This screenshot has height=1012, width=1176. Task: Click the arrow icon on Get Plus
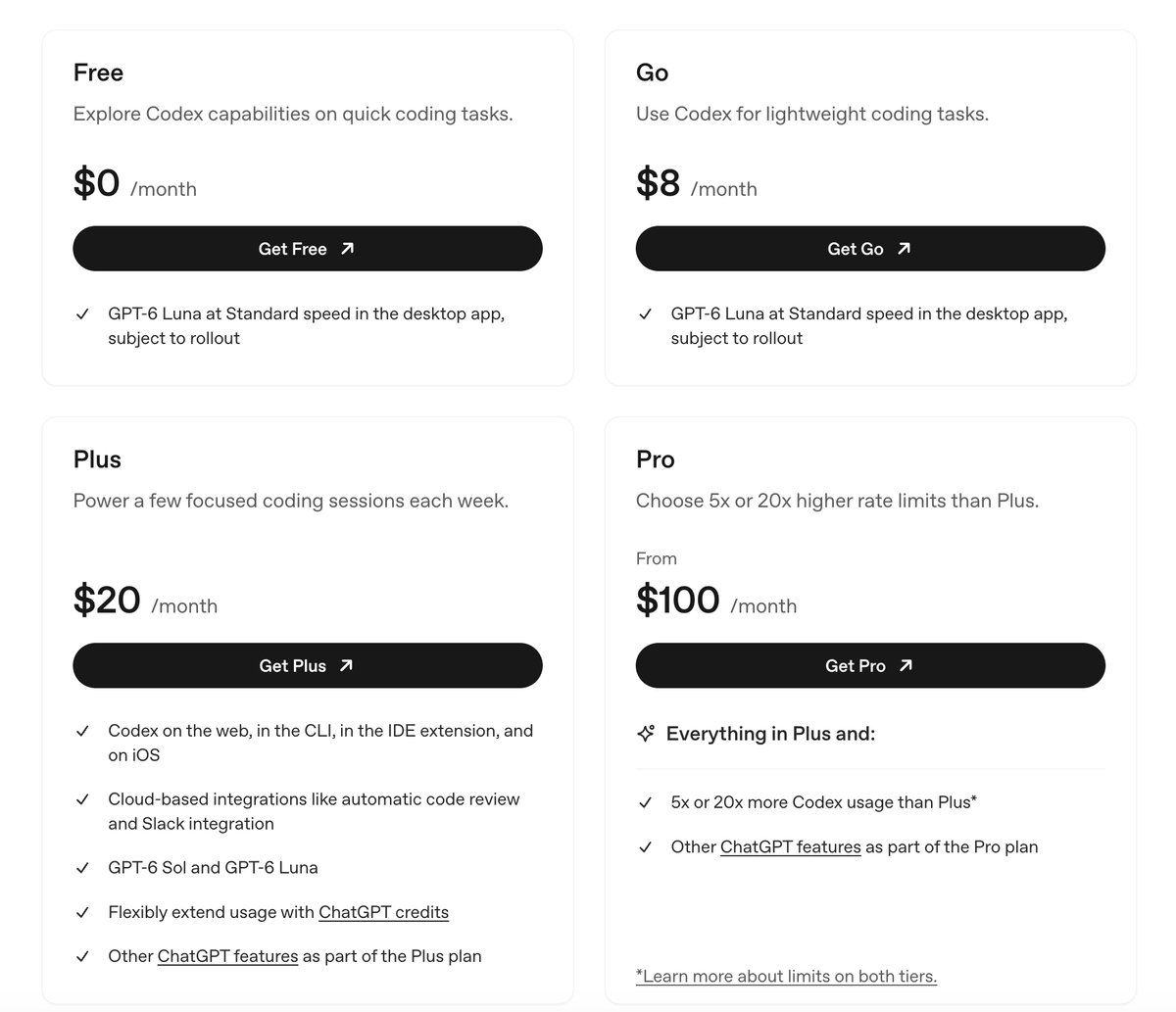(346, 665)
